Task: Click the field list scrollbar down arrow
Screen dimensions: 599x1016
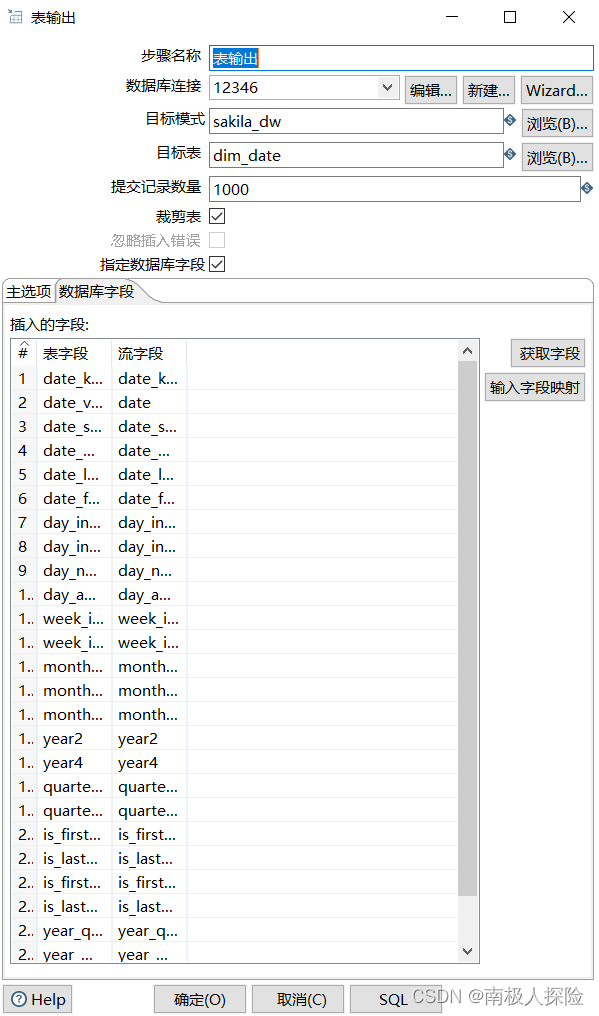Action: pyautogui.click(x=467, y=951)
